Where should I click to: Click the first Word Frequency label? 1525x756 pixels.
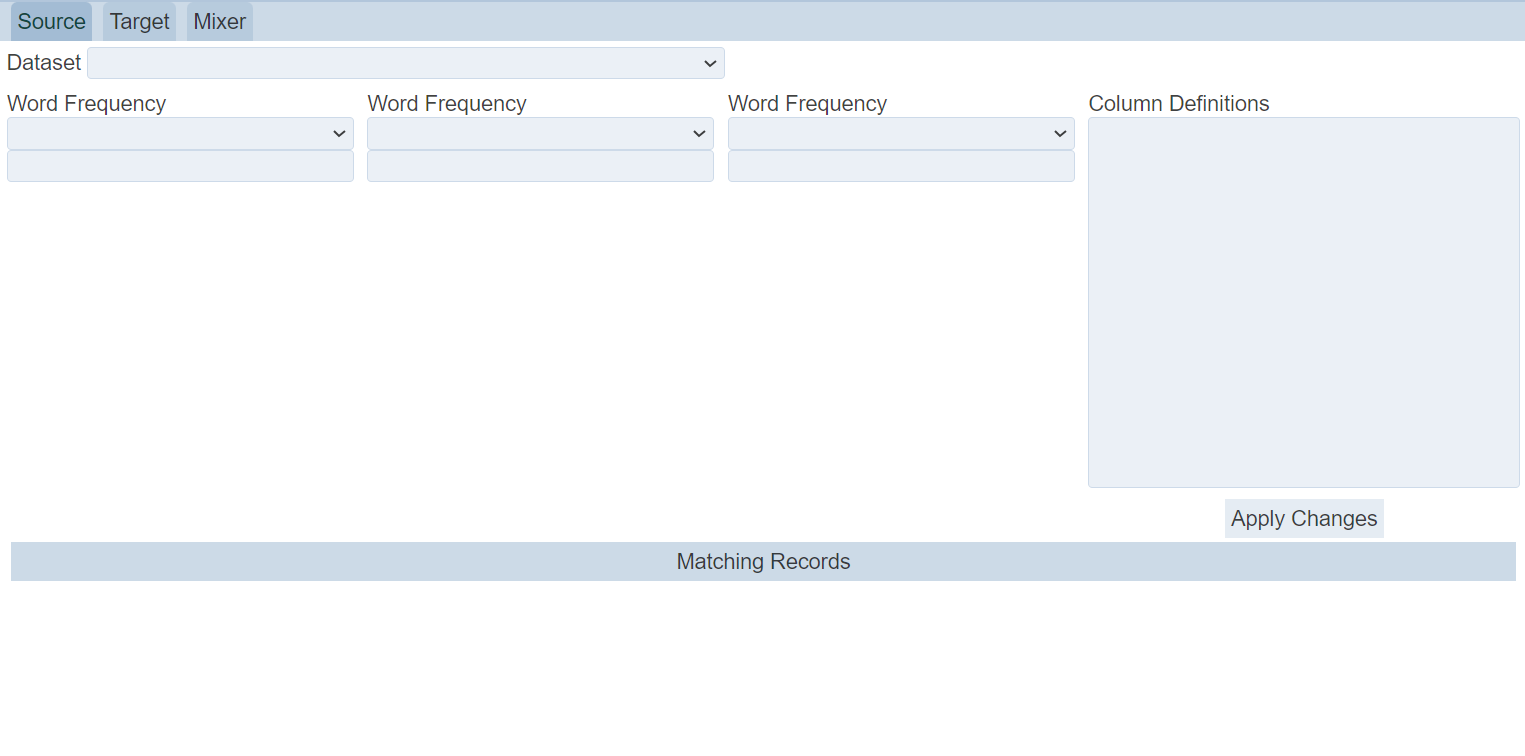tap(86, 104)
